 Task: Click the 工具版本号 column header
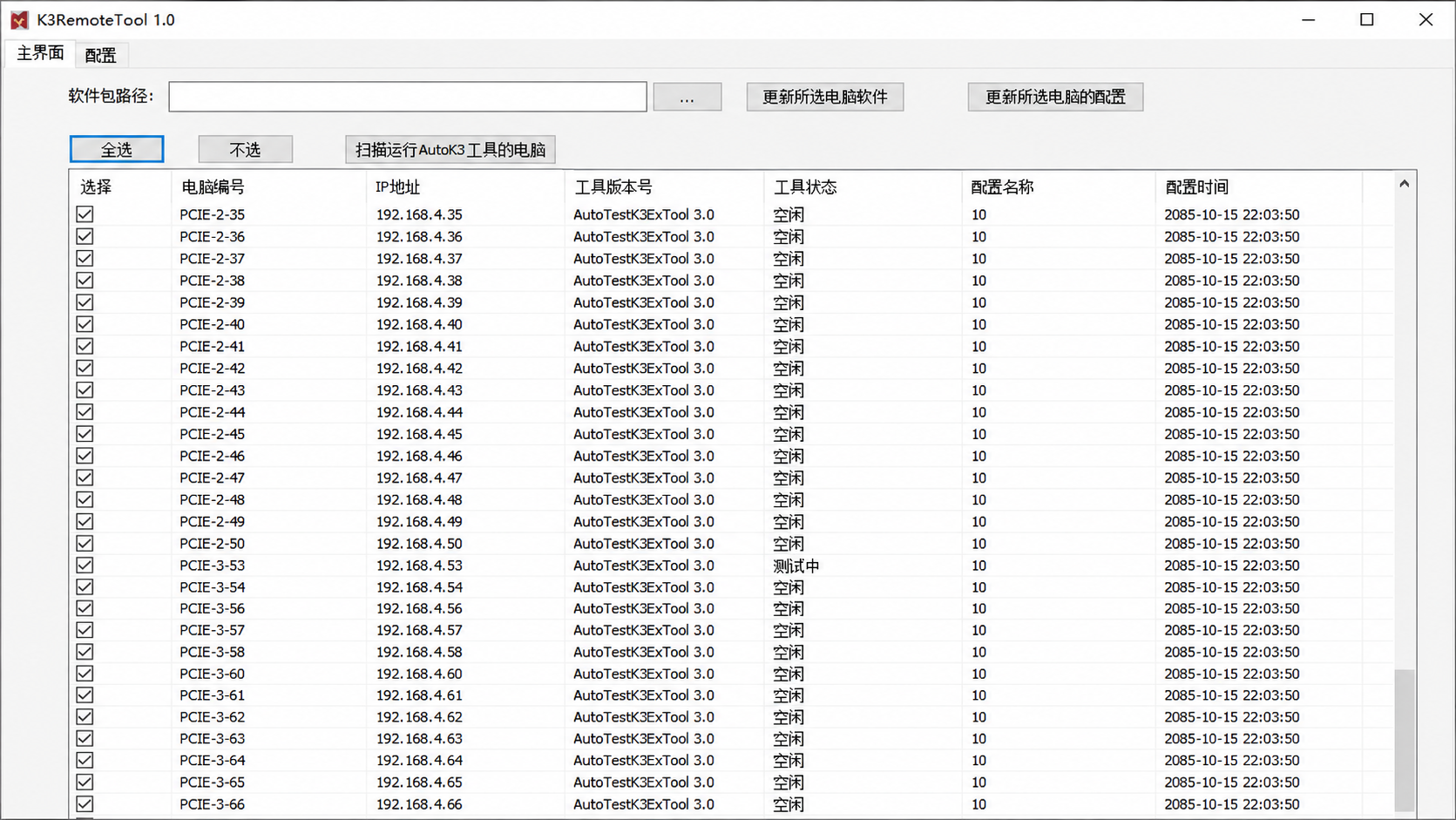pos(664,186)
